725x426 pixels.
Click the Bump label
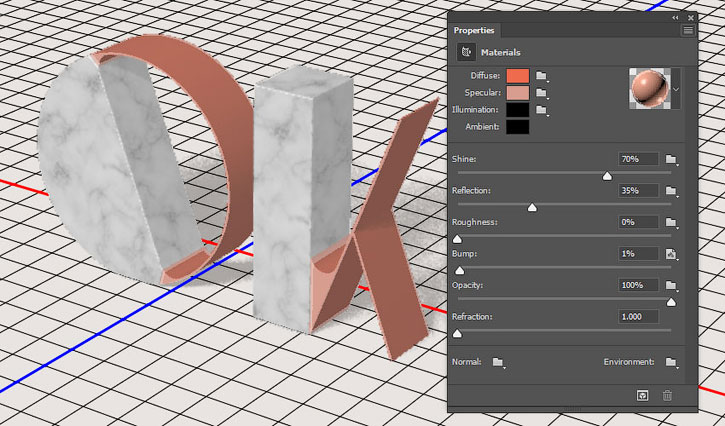click(x=465, y=254)
